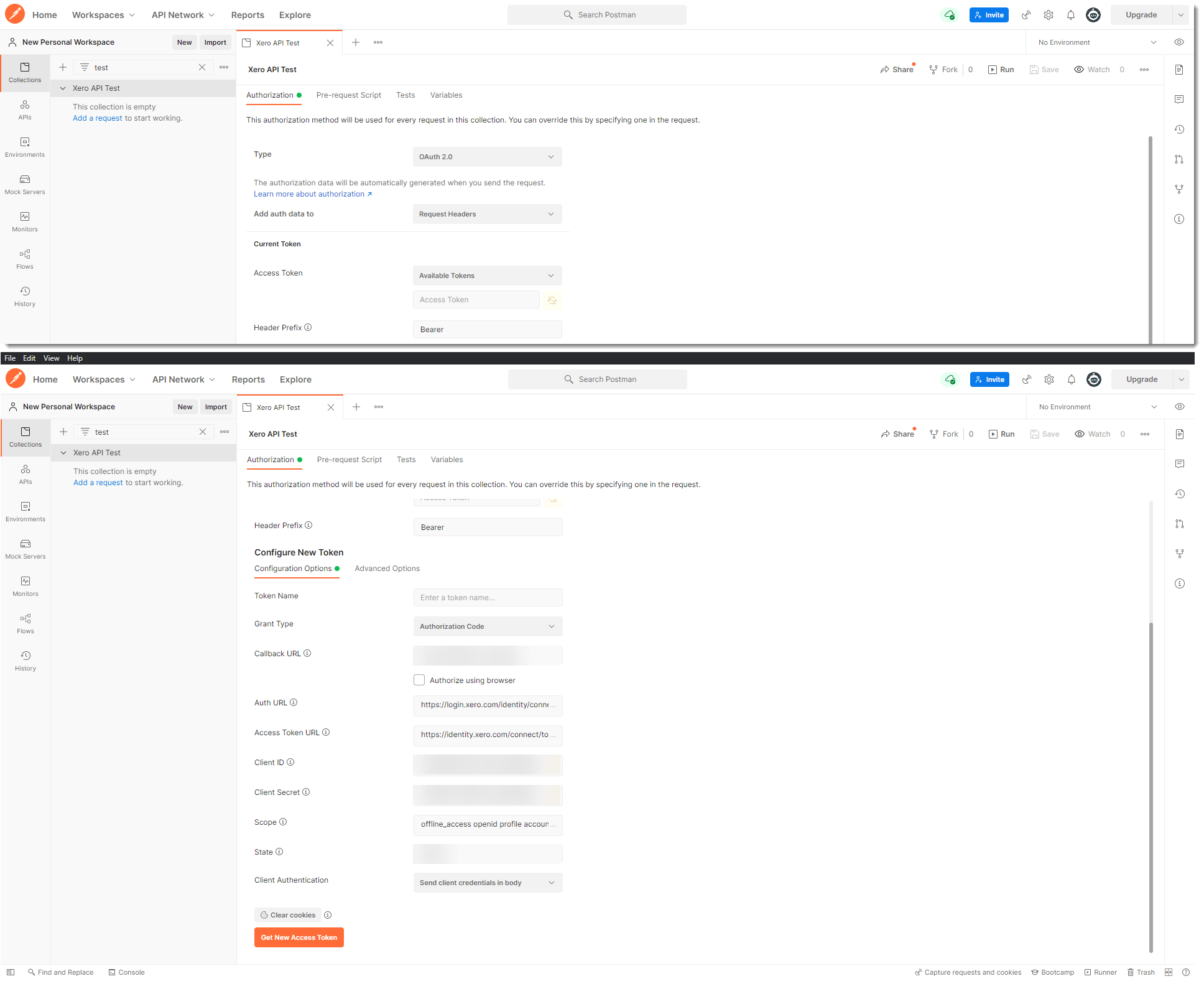
Task: Switch to the Advanced Options tab
Action: 387,569
